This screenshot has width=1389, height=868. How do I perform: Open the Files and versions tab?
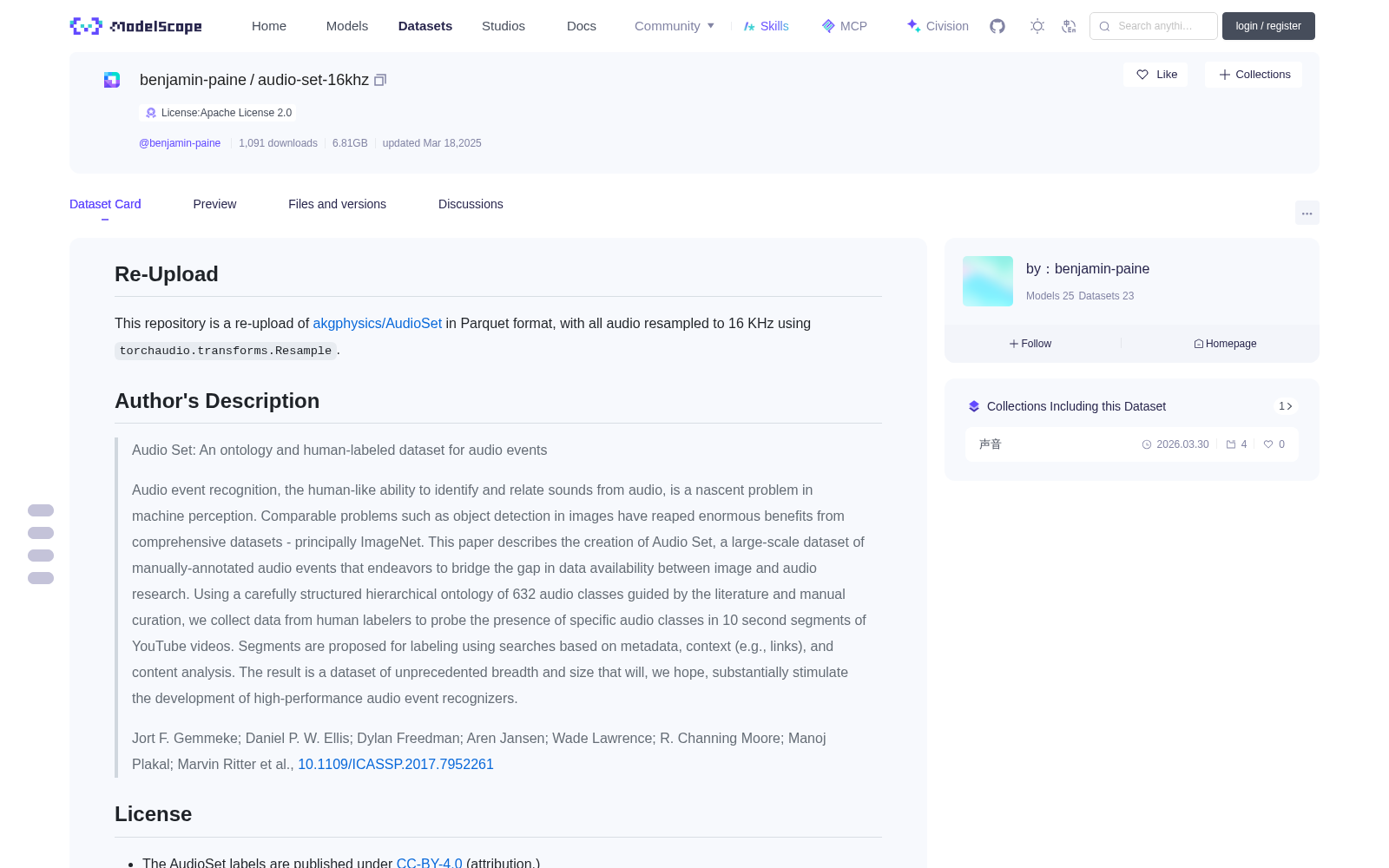point(337,204)
